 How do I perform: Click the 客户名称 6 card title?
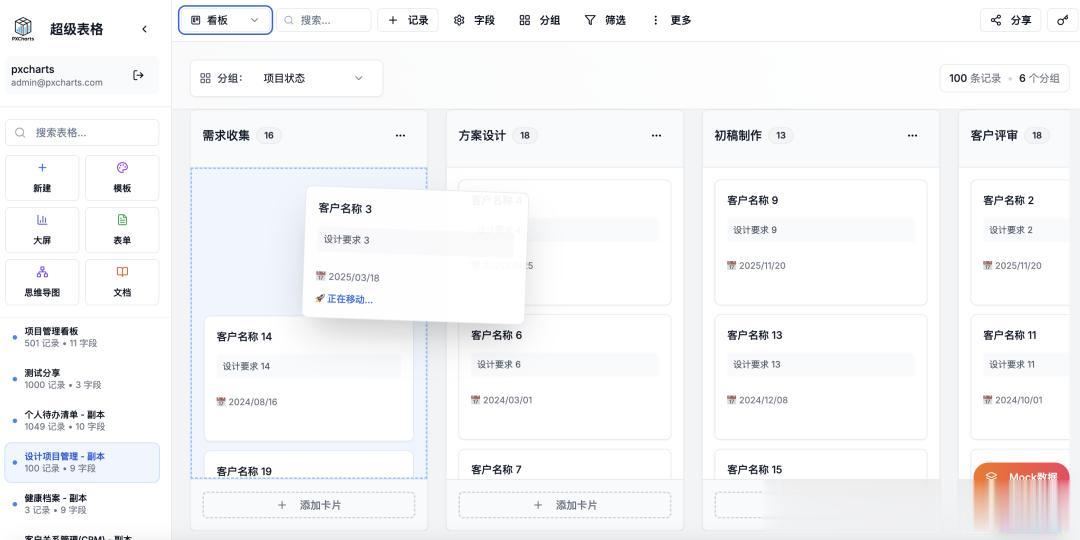[497, 335]
